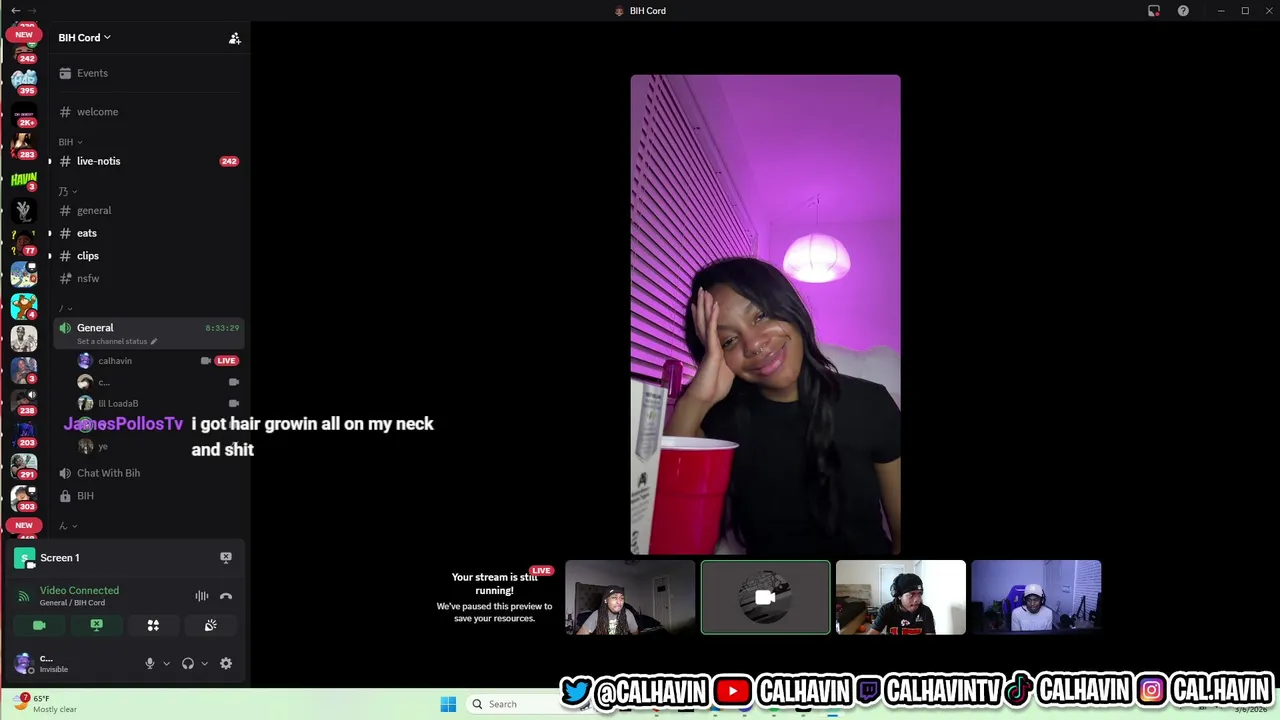Select the thumbnail with man in cap

(x=901, y=598)
